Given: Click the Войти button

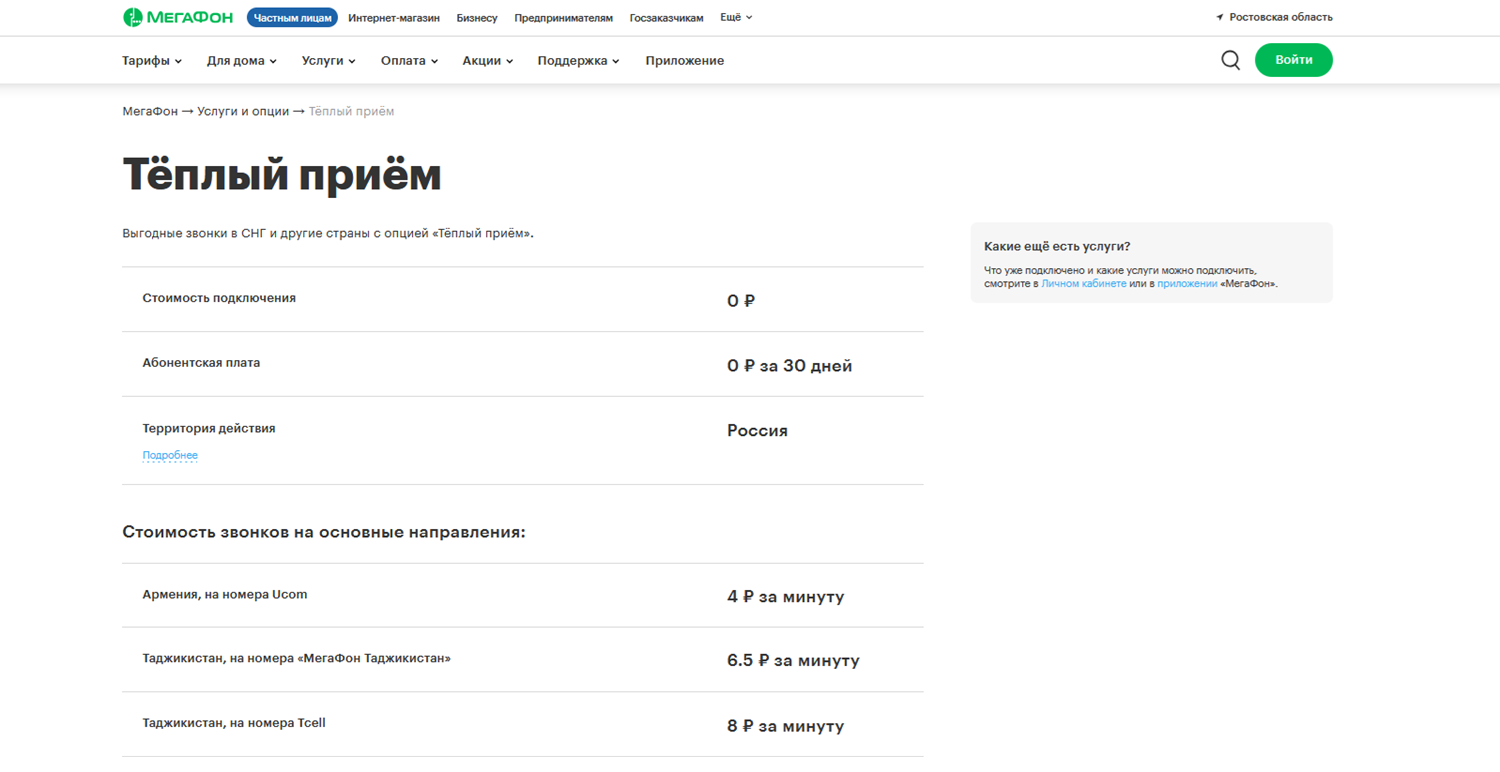Looking at the screenshot, I should (1294, 60).
